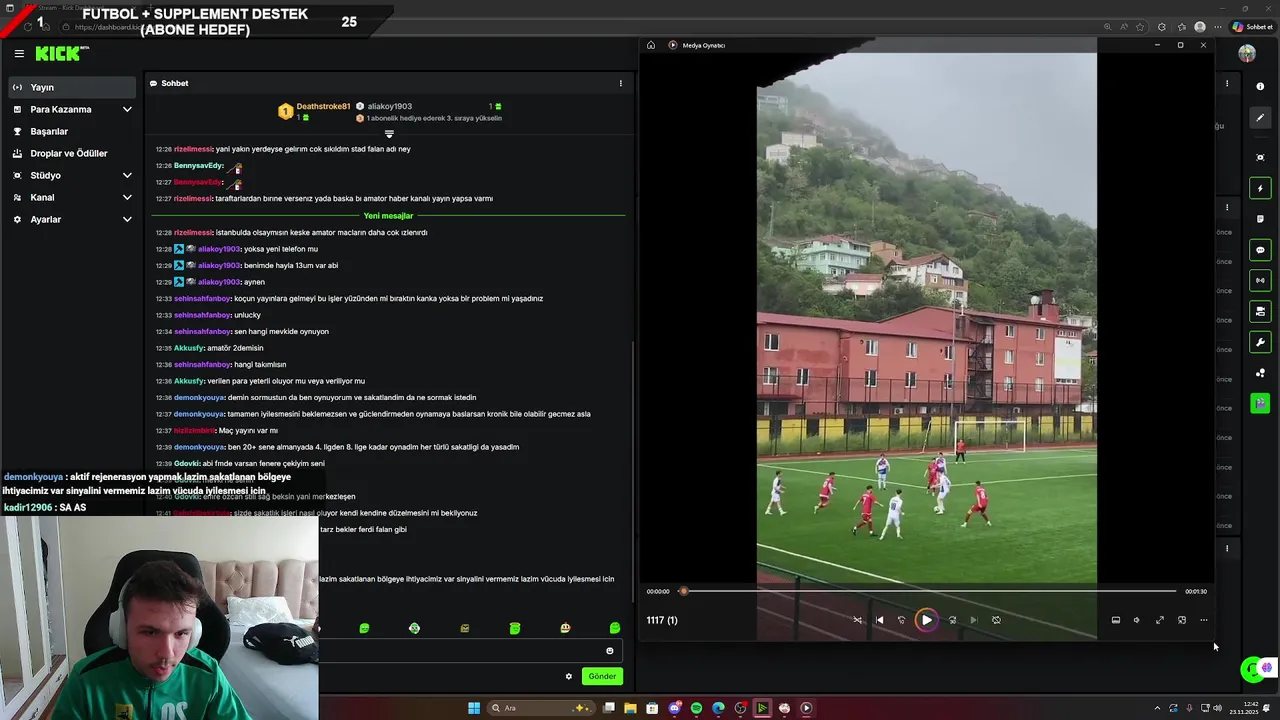Viewport: 1280px width, 720px height.
Task: Click username sehinsahfanboy at 12:34
Action: pos(202,331)
